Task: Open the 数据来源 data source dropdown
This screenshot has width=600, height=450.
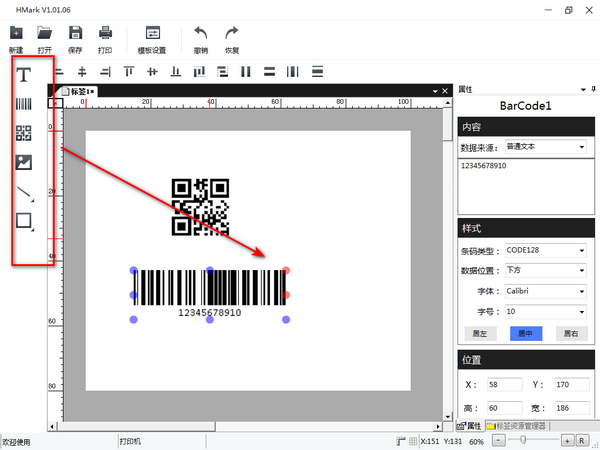Action: [545, 146]
